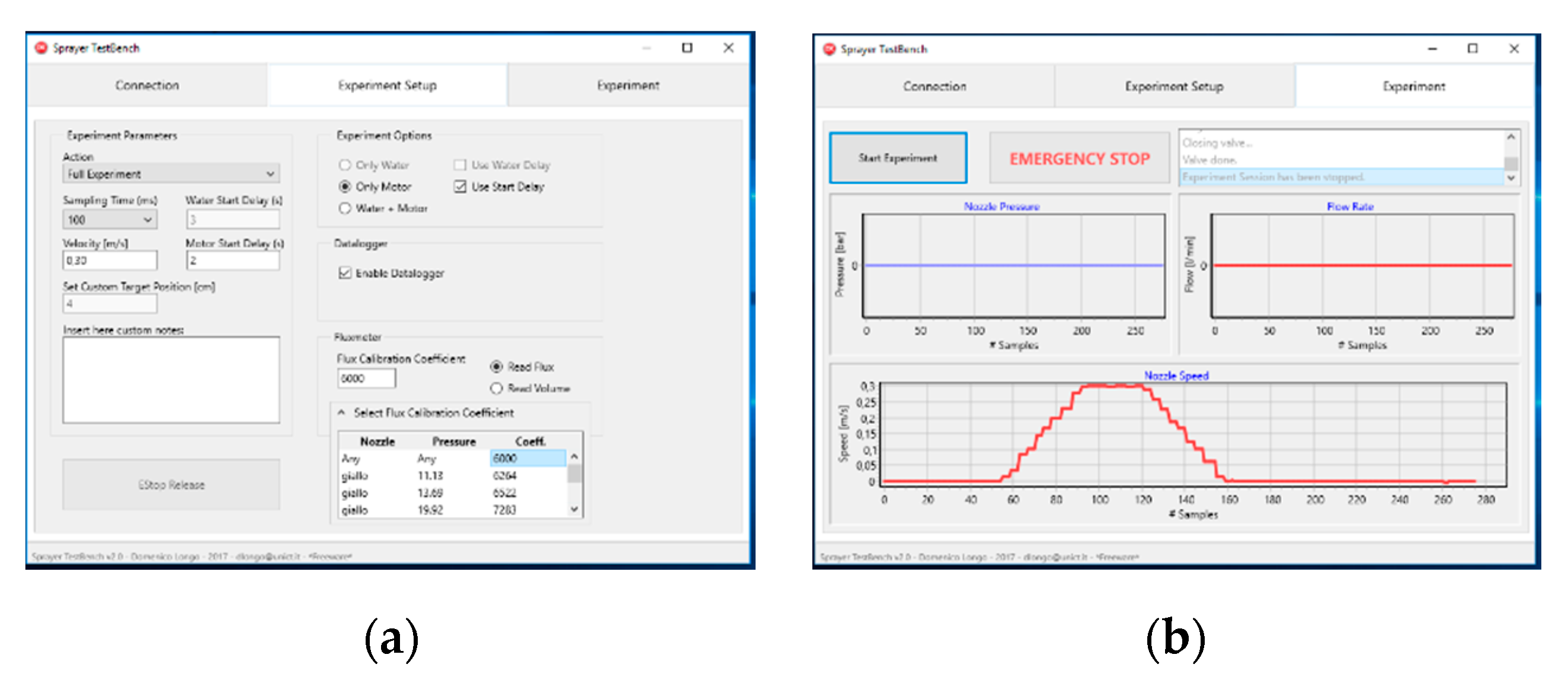Collapse the Select Flux Calibration Coefficient section
The height and width of the screenshot is (680, 1568).
[341, 413]
